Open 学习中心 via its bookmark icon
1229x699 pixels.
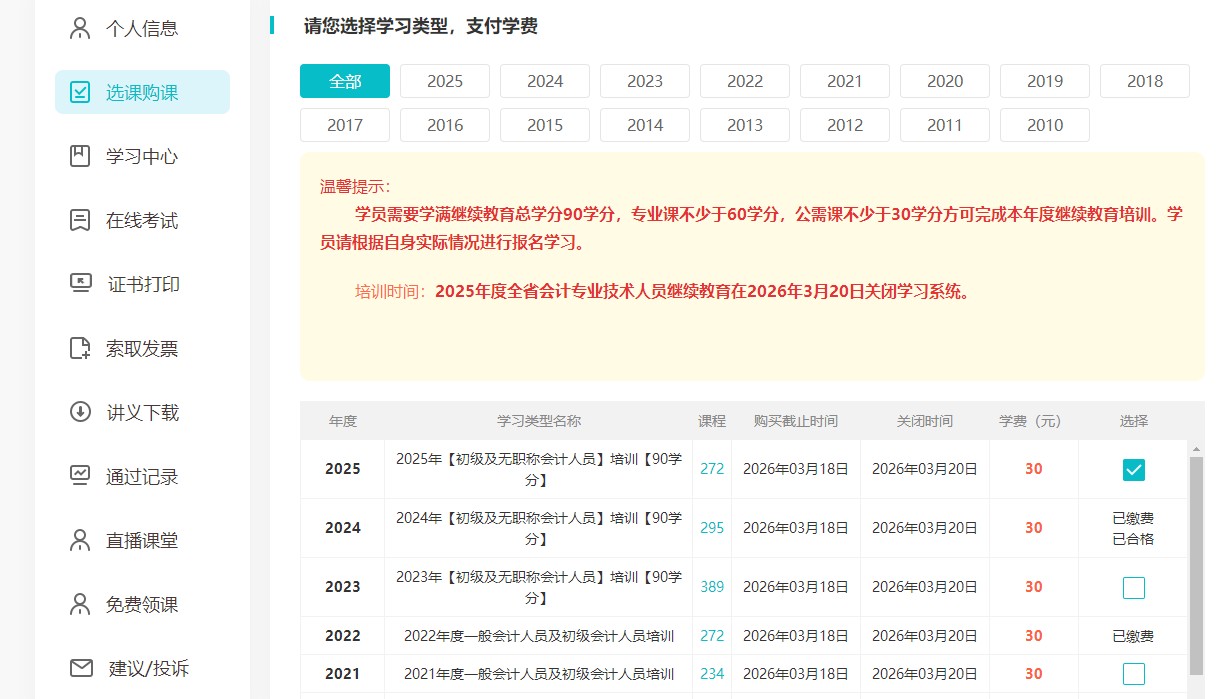(x=80, y=156)
